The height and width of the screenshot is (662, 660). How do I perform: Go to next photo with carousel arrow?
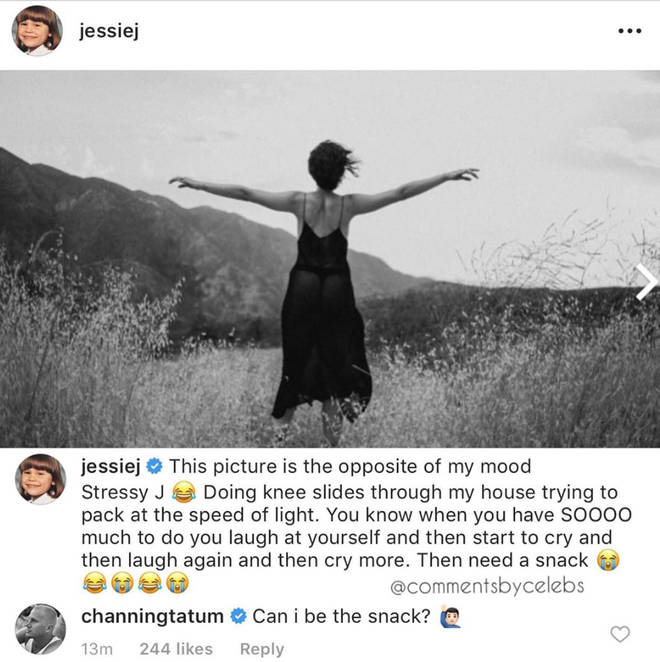(x=646, y=282)
